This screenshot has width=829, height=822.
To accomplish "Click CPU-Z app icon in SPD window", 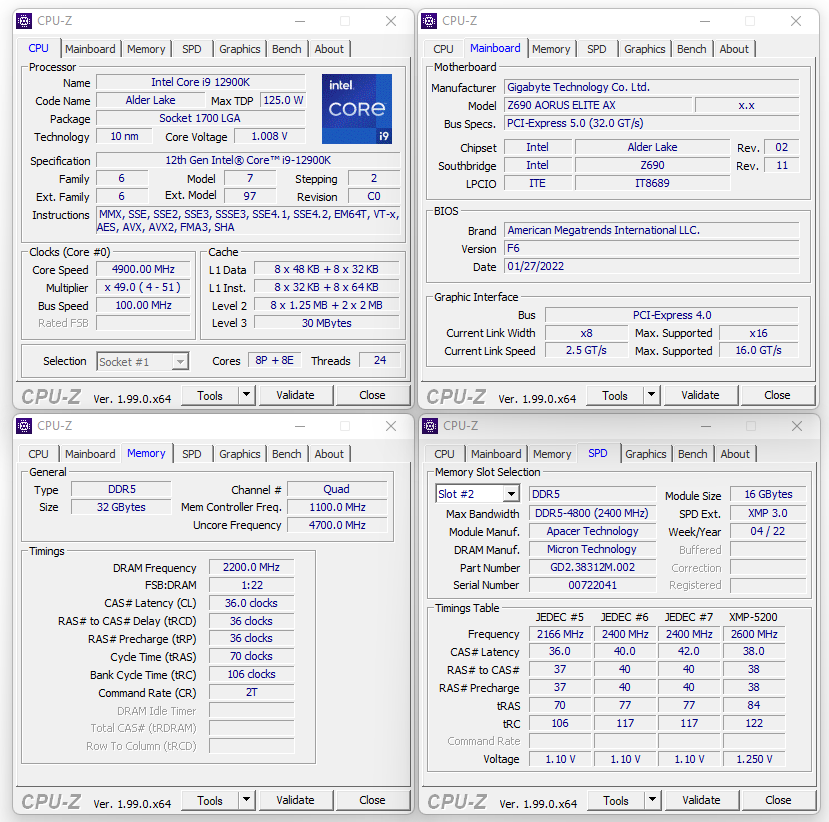I will 430,426.
